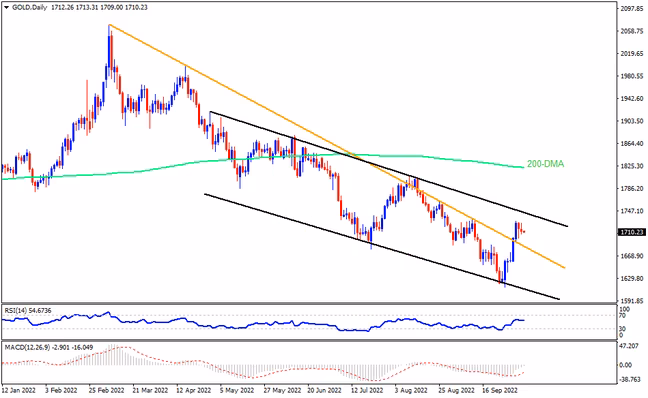Click the 25 Aug 2022 date label
Viewport: 648px width, 398px height.
point(456,390)
